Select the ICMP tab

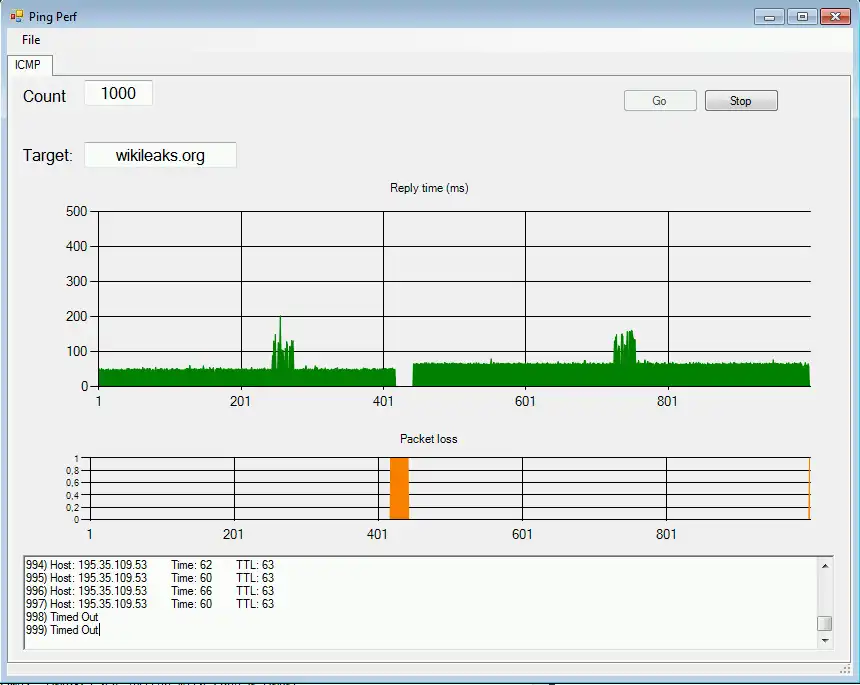click(x=29, y=65)
